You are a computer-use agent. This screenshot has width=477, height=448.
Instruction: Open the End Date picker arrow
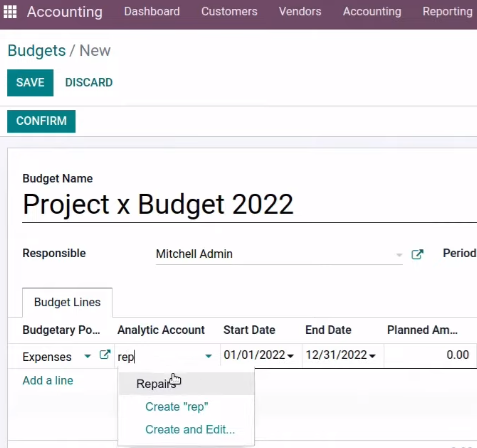pyautogui.click(x=373, y=356)
